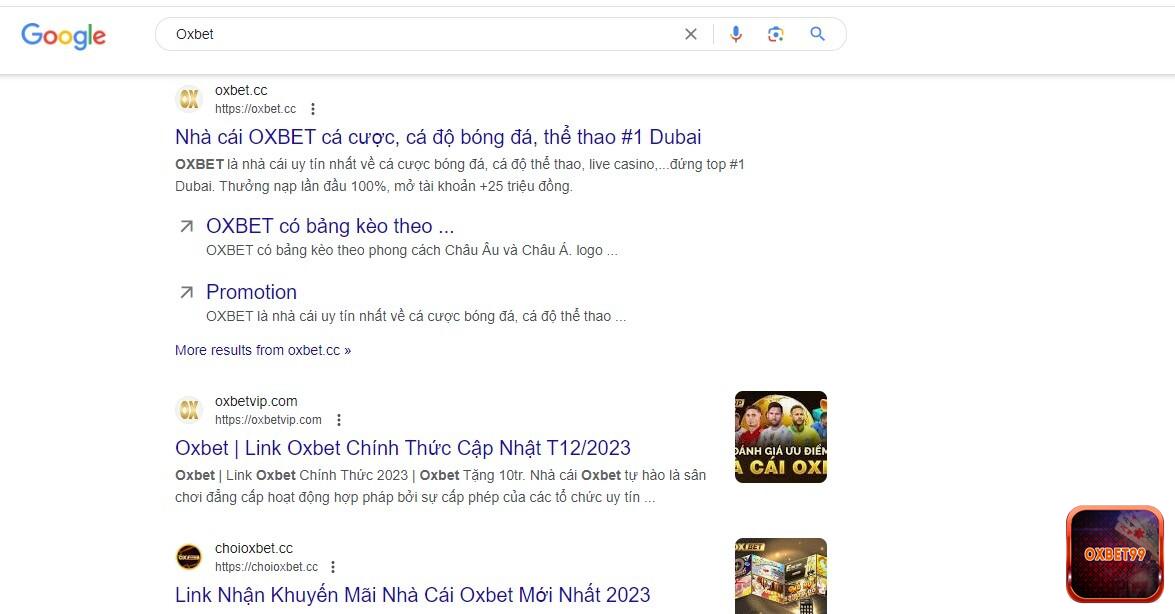Open the 'OXBET có bảng kèo theo ...' sitelink
The image size is (1175, 614).
tap(330, 226)
